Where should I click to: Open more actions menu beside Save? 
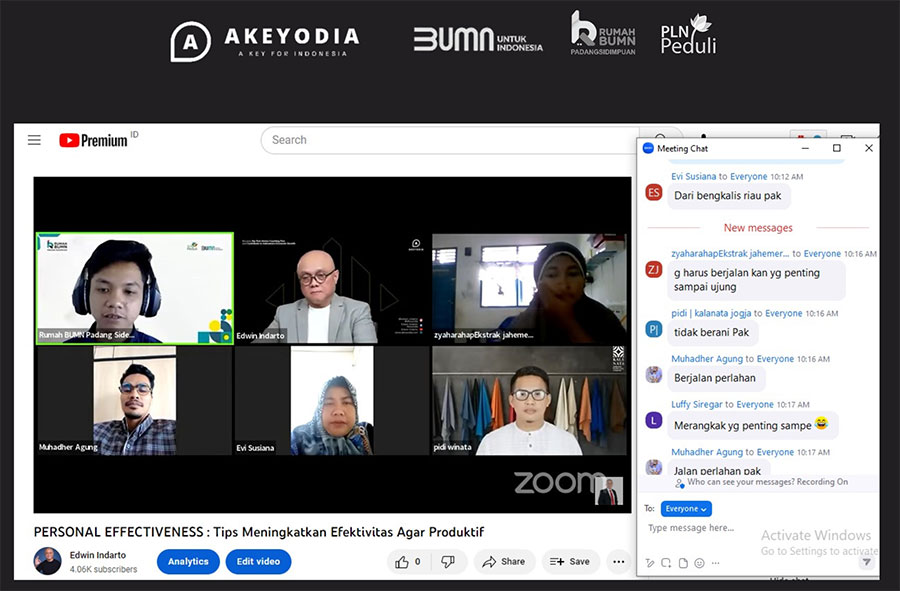pos(619,562)
